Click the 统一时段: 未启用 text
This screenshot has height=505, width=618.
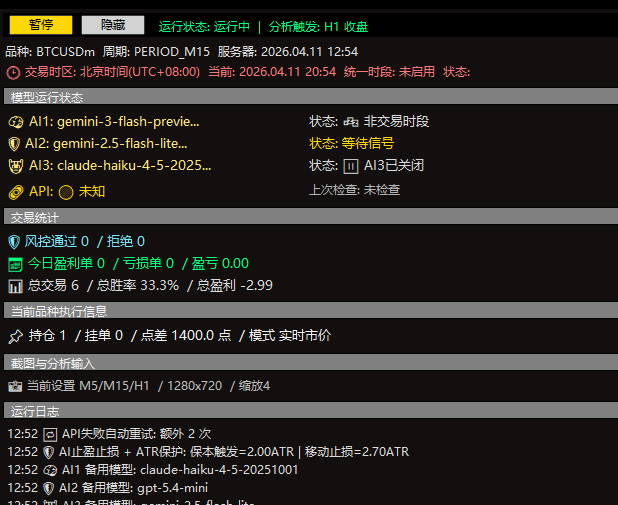(389, 72)
